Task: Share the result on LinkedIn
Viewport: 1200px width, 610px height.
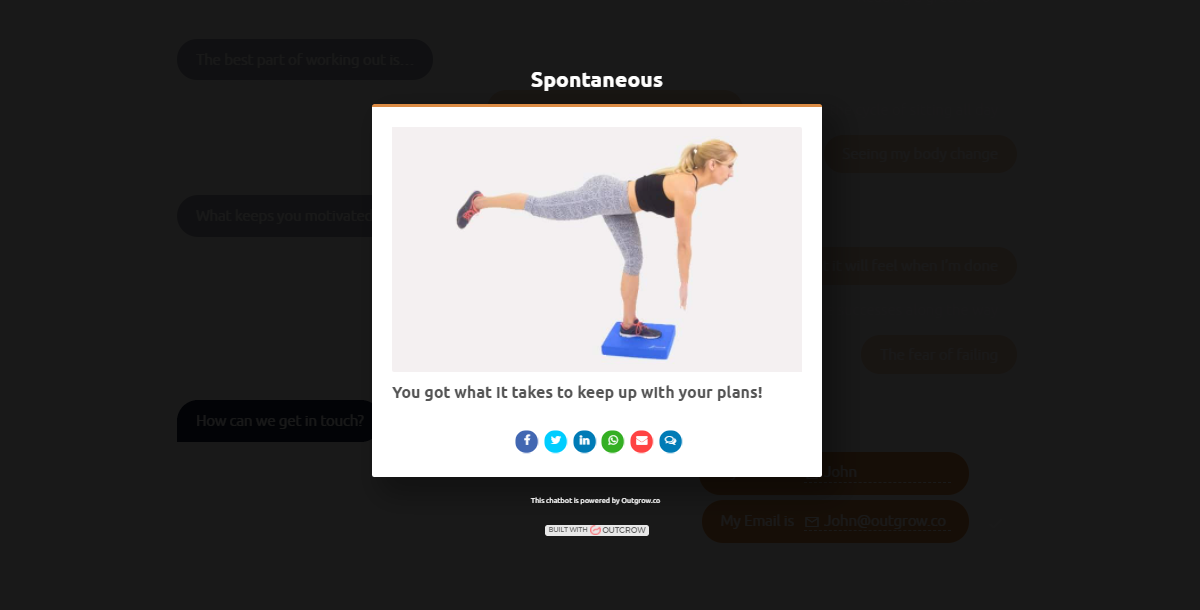Action: pyautogui.click(x=584, y=441)
